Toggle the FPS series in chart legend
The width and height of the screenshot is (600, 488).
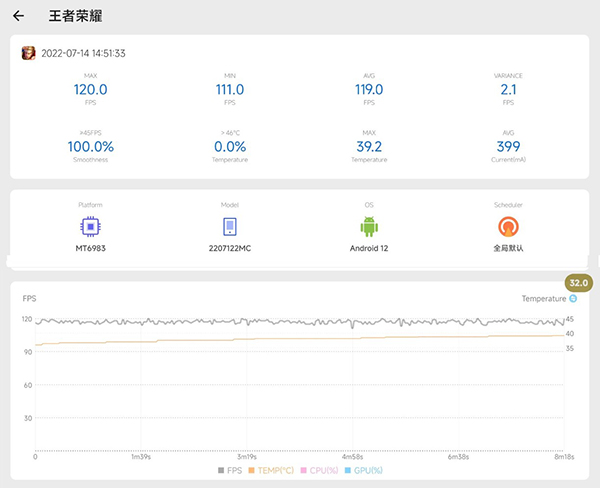(x=231, y=470)
